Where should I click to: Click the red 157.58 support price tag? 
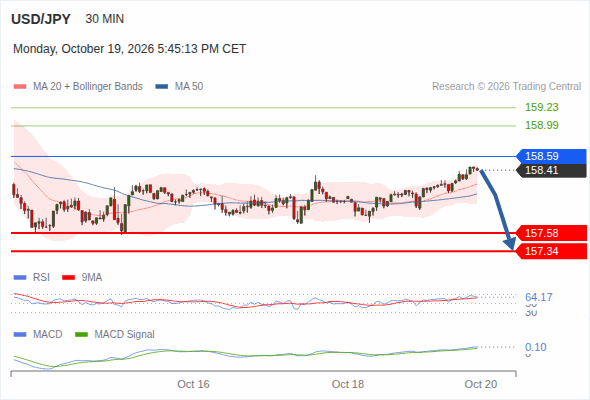tap(551, 233)
